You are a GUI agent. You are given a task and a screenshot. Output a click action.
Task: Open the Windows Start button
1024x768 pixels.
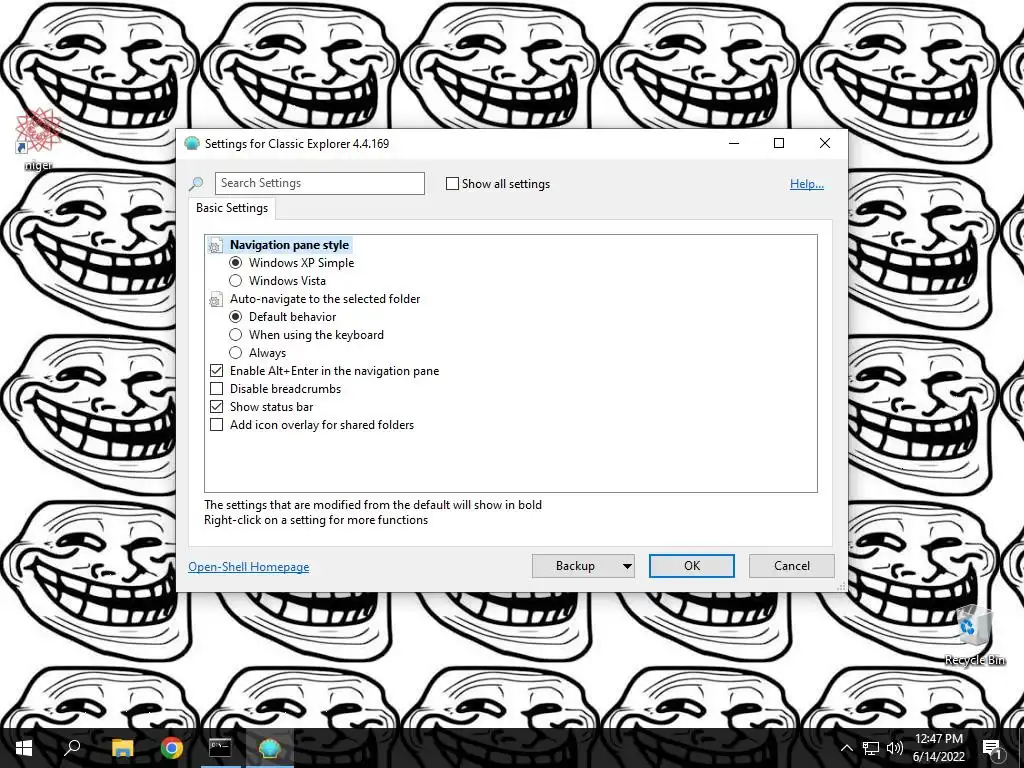(x=24, y=748)
